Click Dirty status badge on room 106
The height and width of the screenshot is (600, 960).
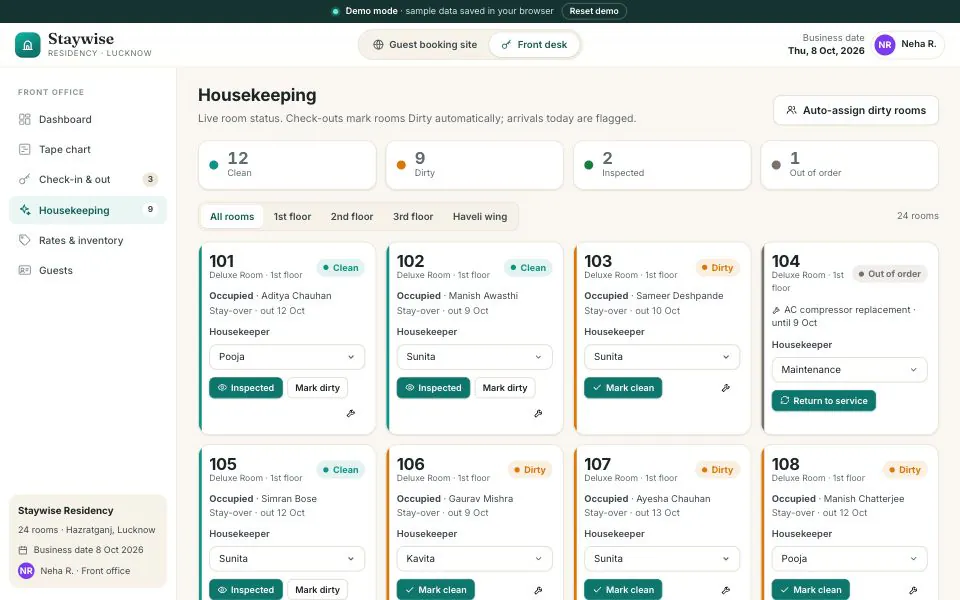pyautogui.click(x=530, y=470)
